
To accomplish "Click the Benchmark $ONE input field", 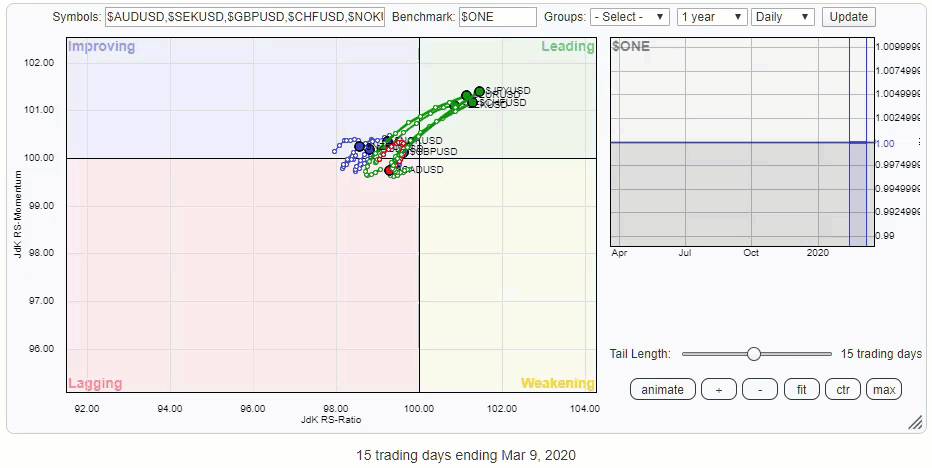I will [x=497, y=17].
